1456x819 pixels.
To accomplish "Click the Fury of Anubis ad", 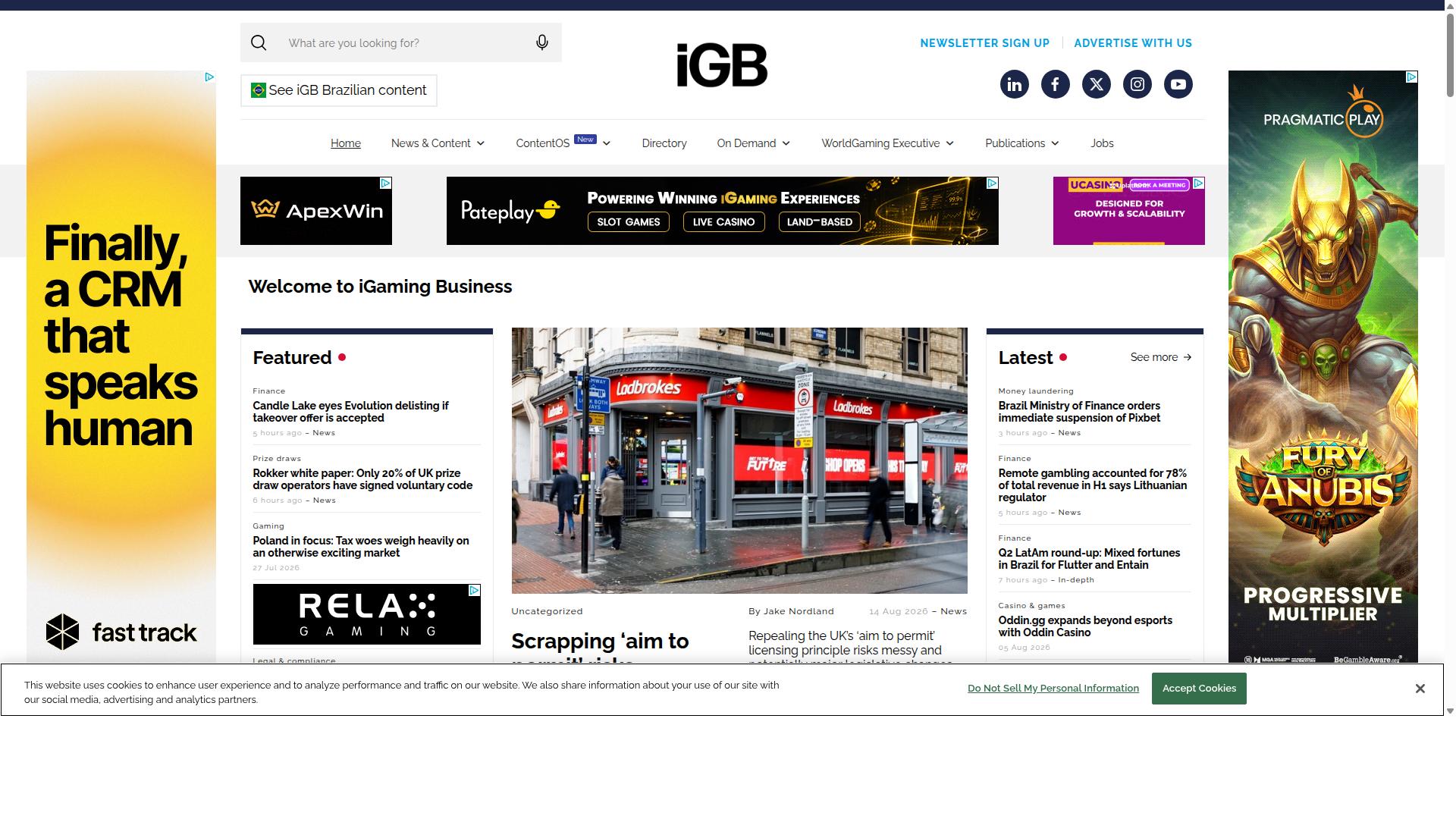I will (x=1323, y=366).
